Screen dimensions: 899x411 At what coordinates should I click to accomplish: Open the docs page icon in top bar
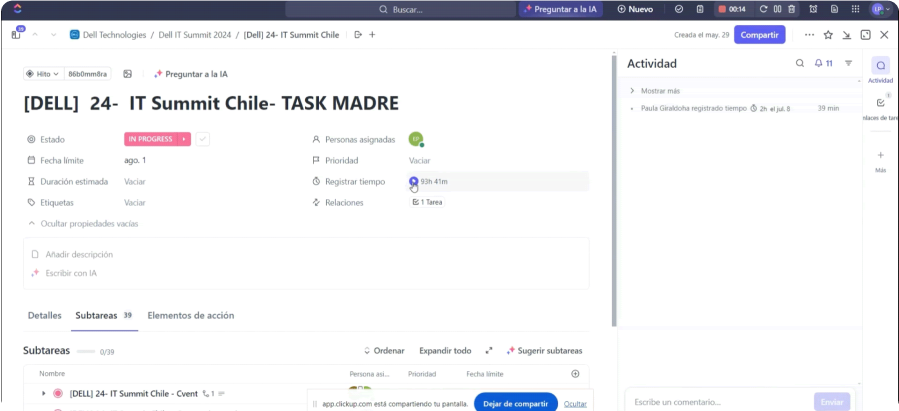(x=834, y=9)
